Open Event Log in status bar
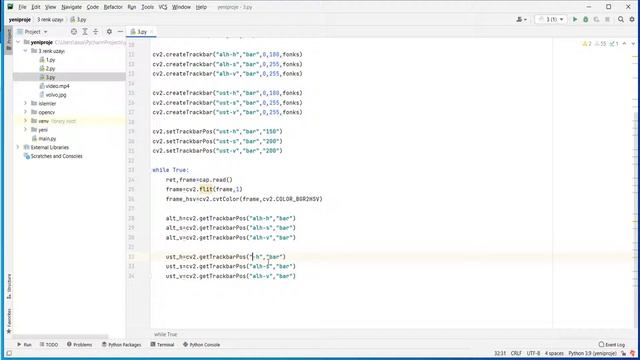The image size is (640, 360). [x=611, y=344]
